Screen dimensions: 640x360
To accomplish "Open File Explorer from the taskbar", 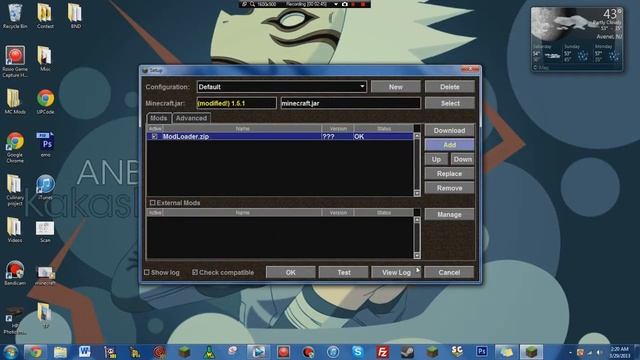I will tap(60, 352).
